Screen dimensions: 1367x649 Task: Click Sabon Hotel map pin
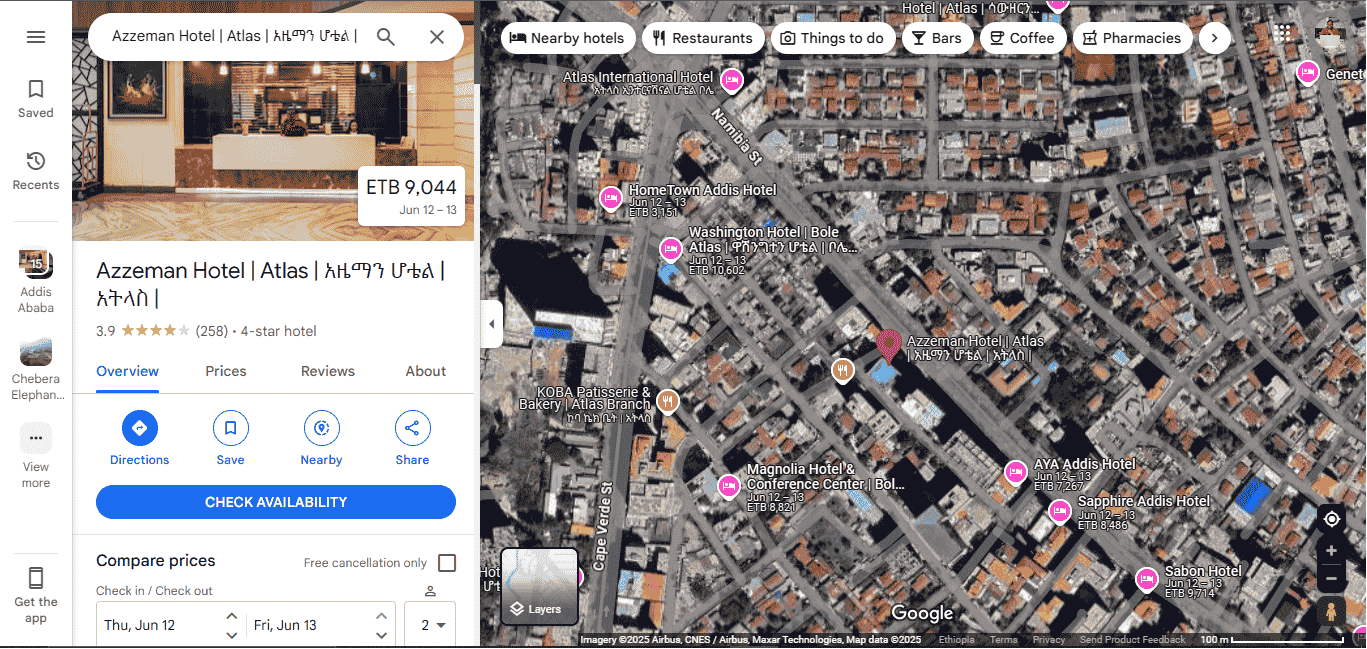click(x=1147, y=579)
